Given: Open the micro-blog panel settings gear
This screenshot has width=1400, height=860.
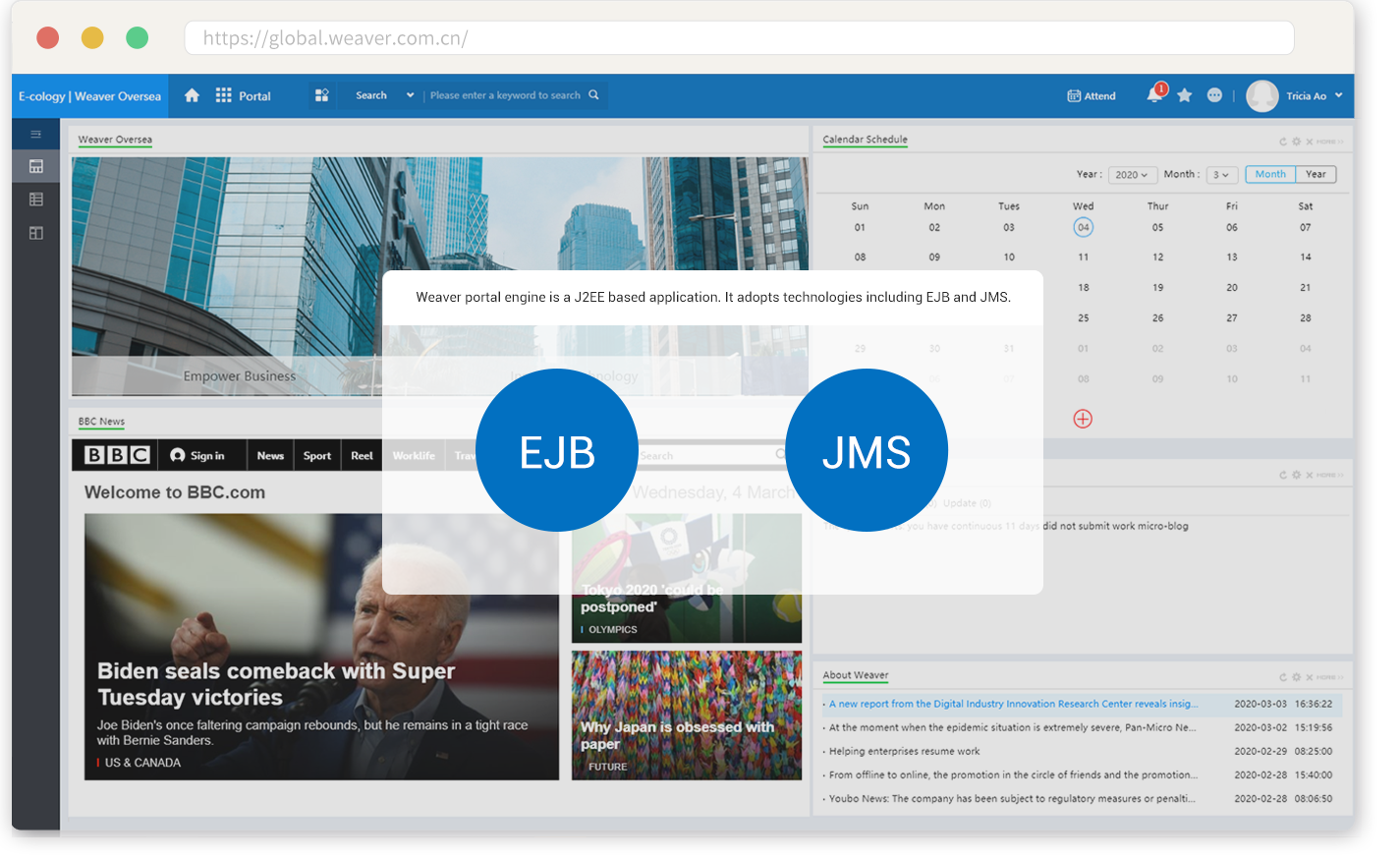Looking at the screenshot, I should [x=1297, y=475].
